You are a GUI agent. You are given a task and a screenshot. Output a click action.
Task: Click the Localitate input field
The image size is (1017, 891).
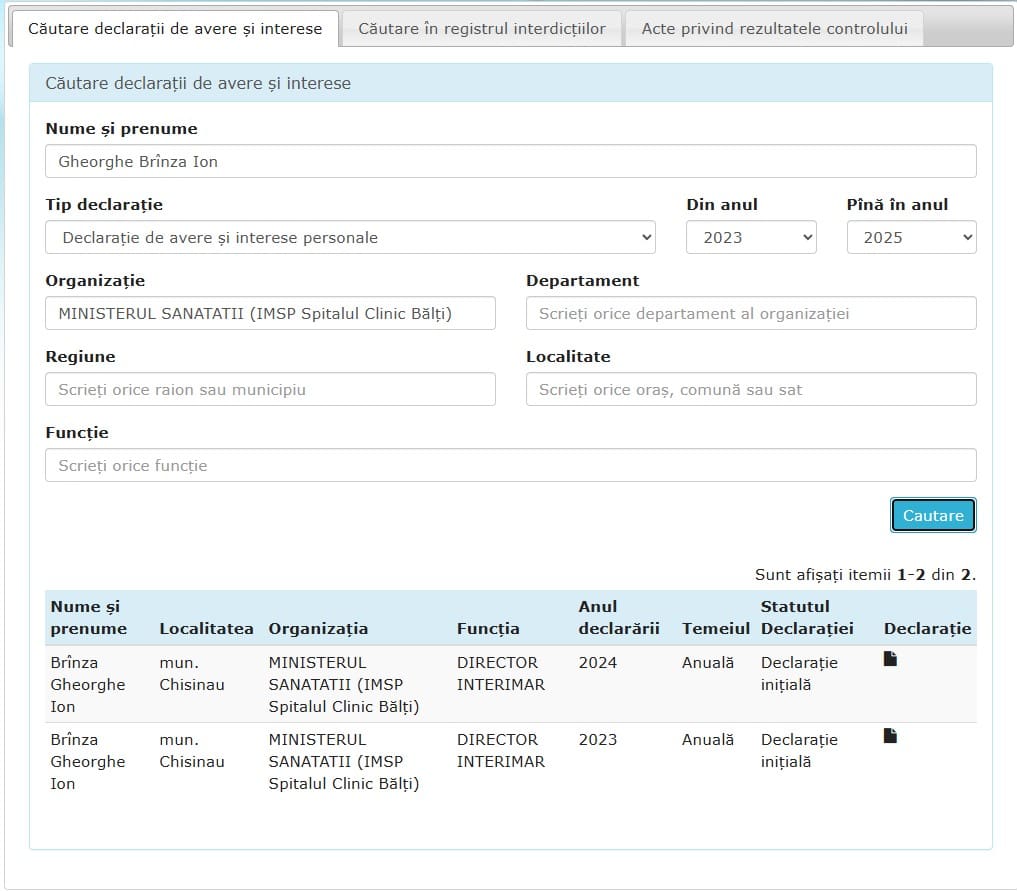[750, 389]
